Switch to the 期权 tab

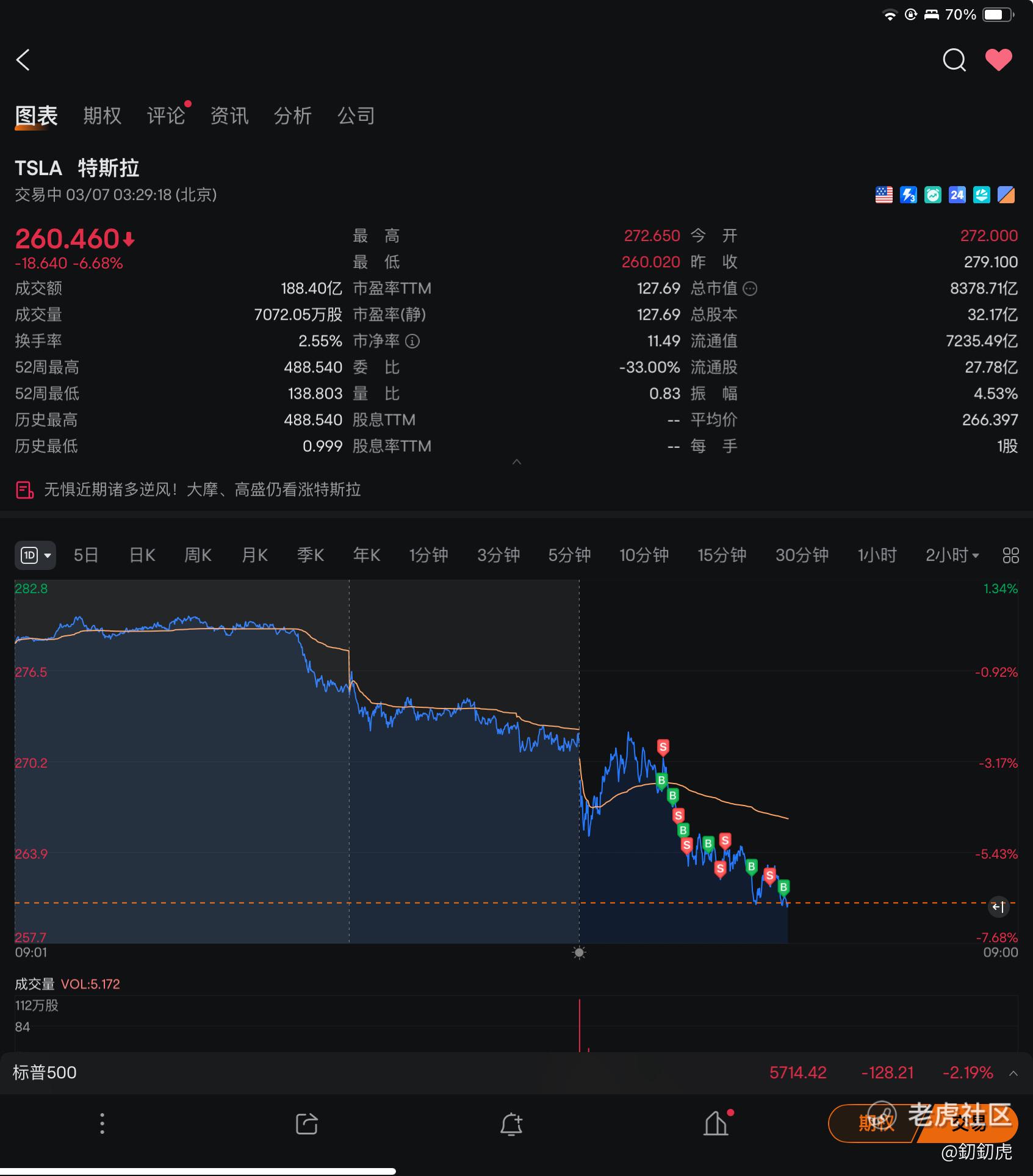click(102, 115)
